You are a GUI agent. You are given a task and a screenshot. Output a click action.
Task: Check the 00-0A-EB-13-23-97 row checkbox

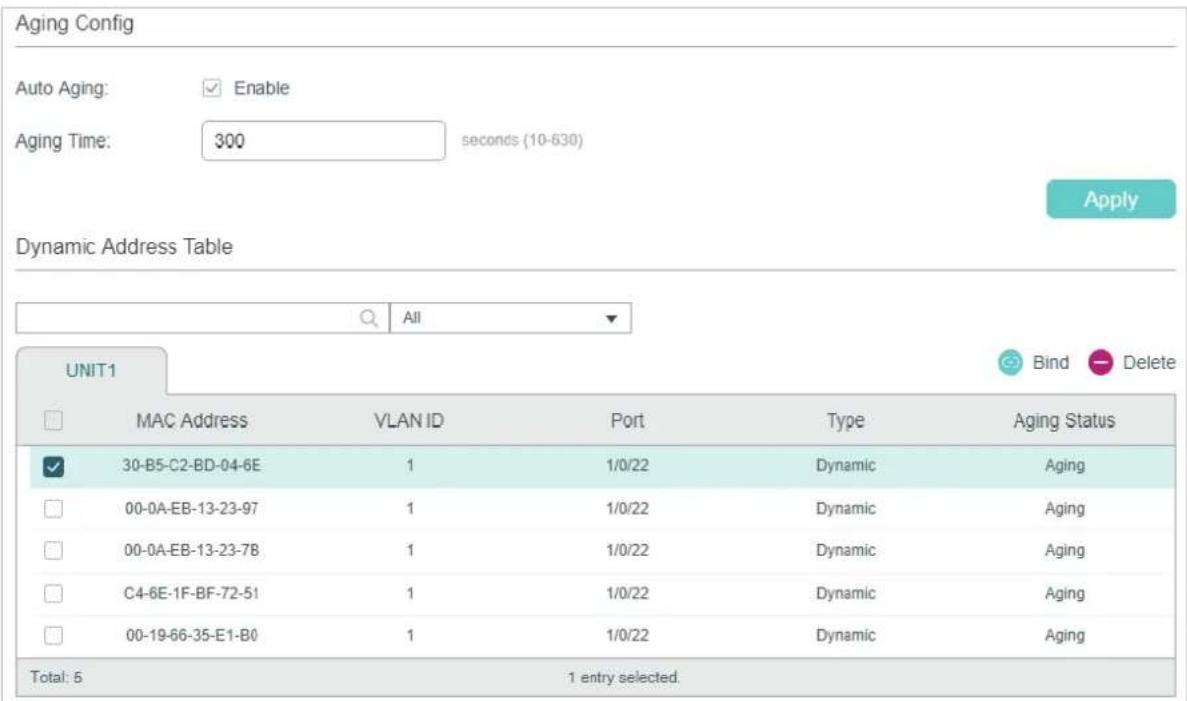(53, 509)
